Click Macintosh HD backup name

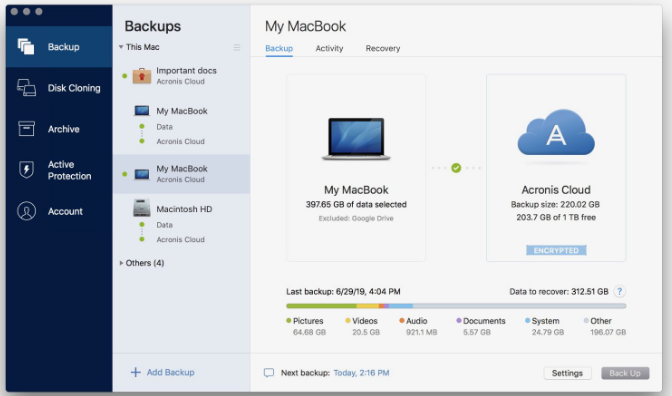(184, 209)
